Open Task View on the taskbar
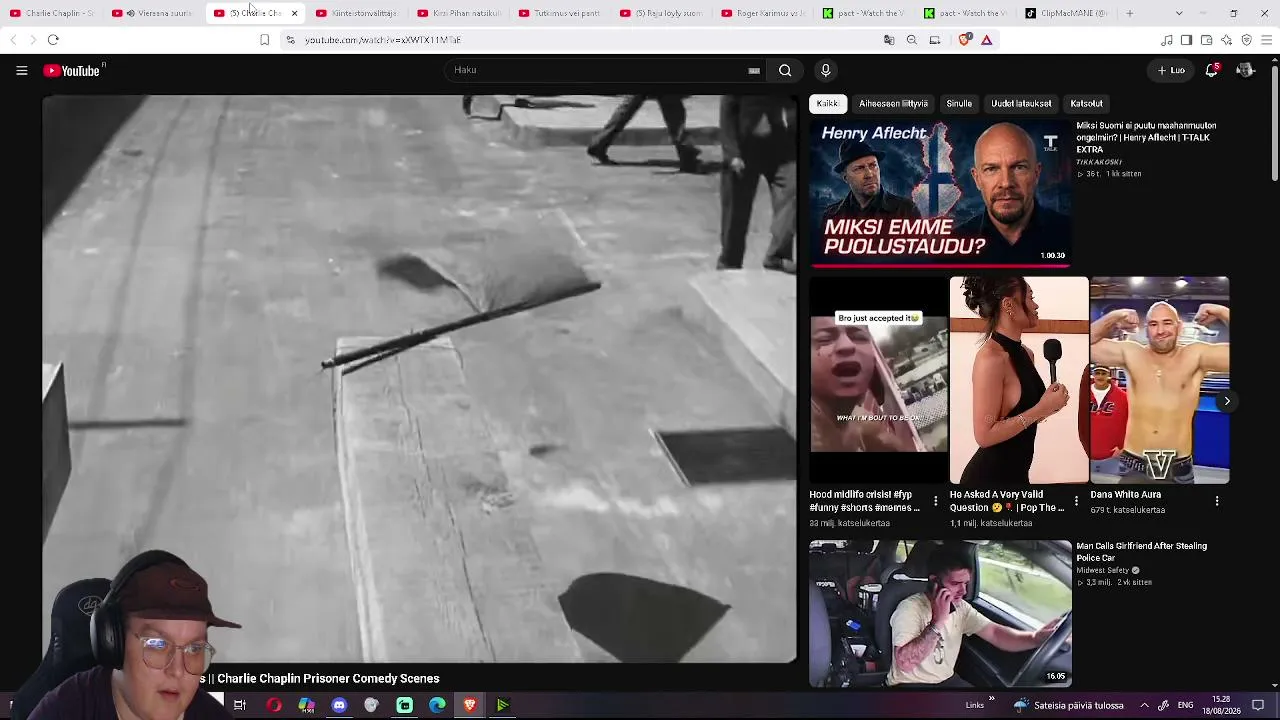 [x=240, y=705]
